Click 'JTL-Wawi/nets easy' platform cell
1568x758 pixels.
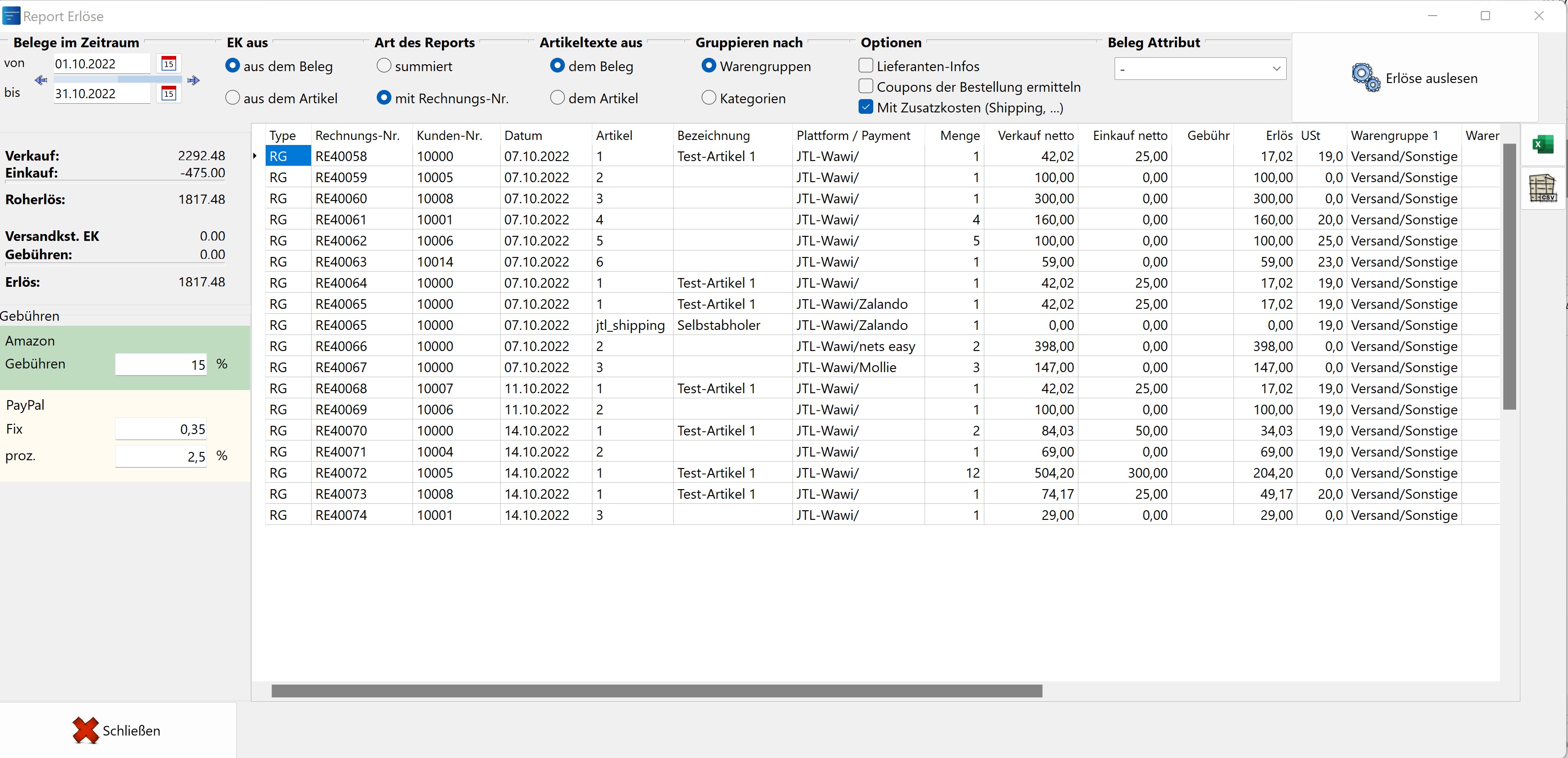[858, 346]
